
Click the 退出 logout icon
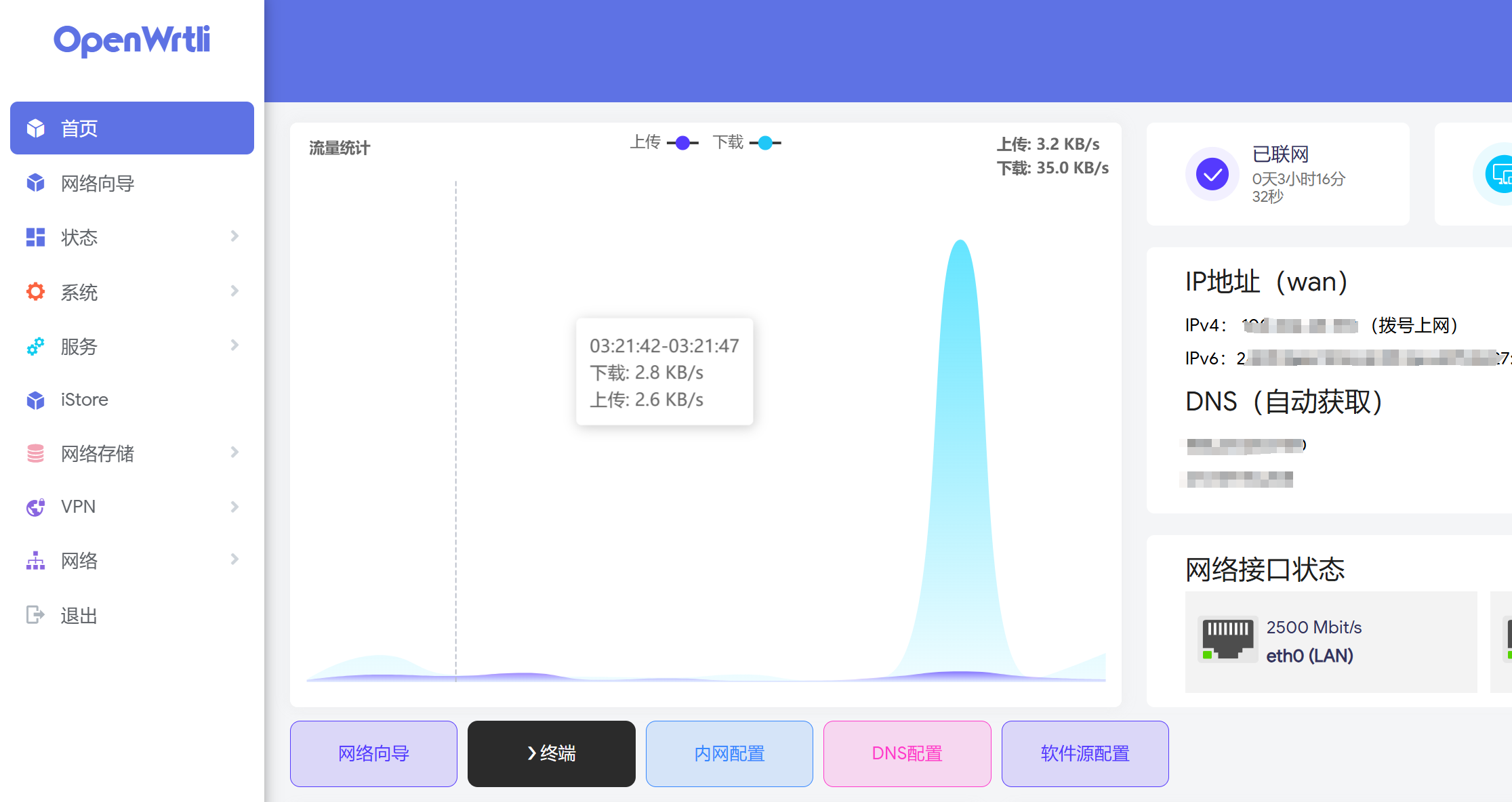point(35,615)
